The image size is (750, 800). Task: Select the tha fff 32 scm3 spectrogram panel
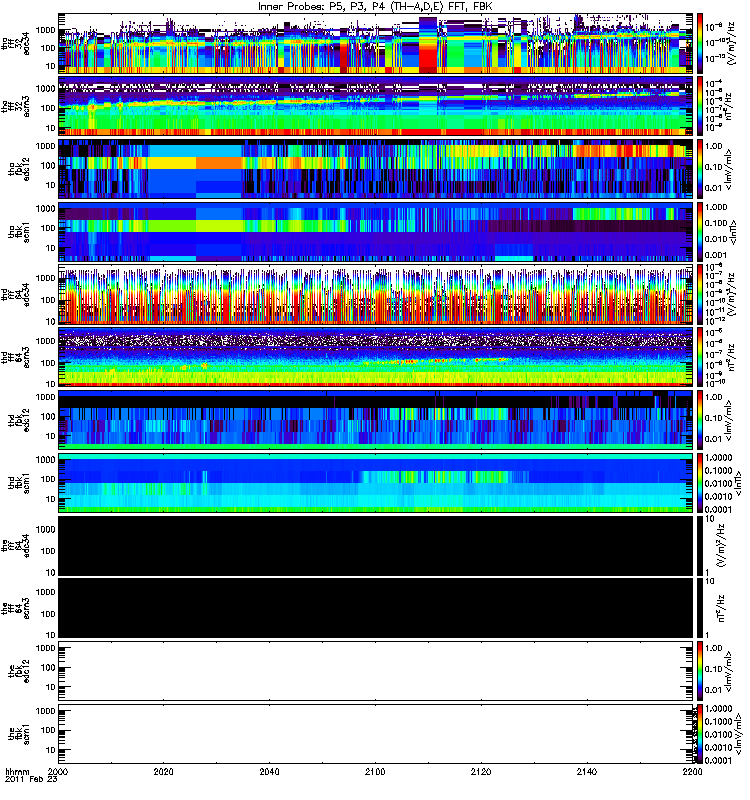tap(376, 106)
